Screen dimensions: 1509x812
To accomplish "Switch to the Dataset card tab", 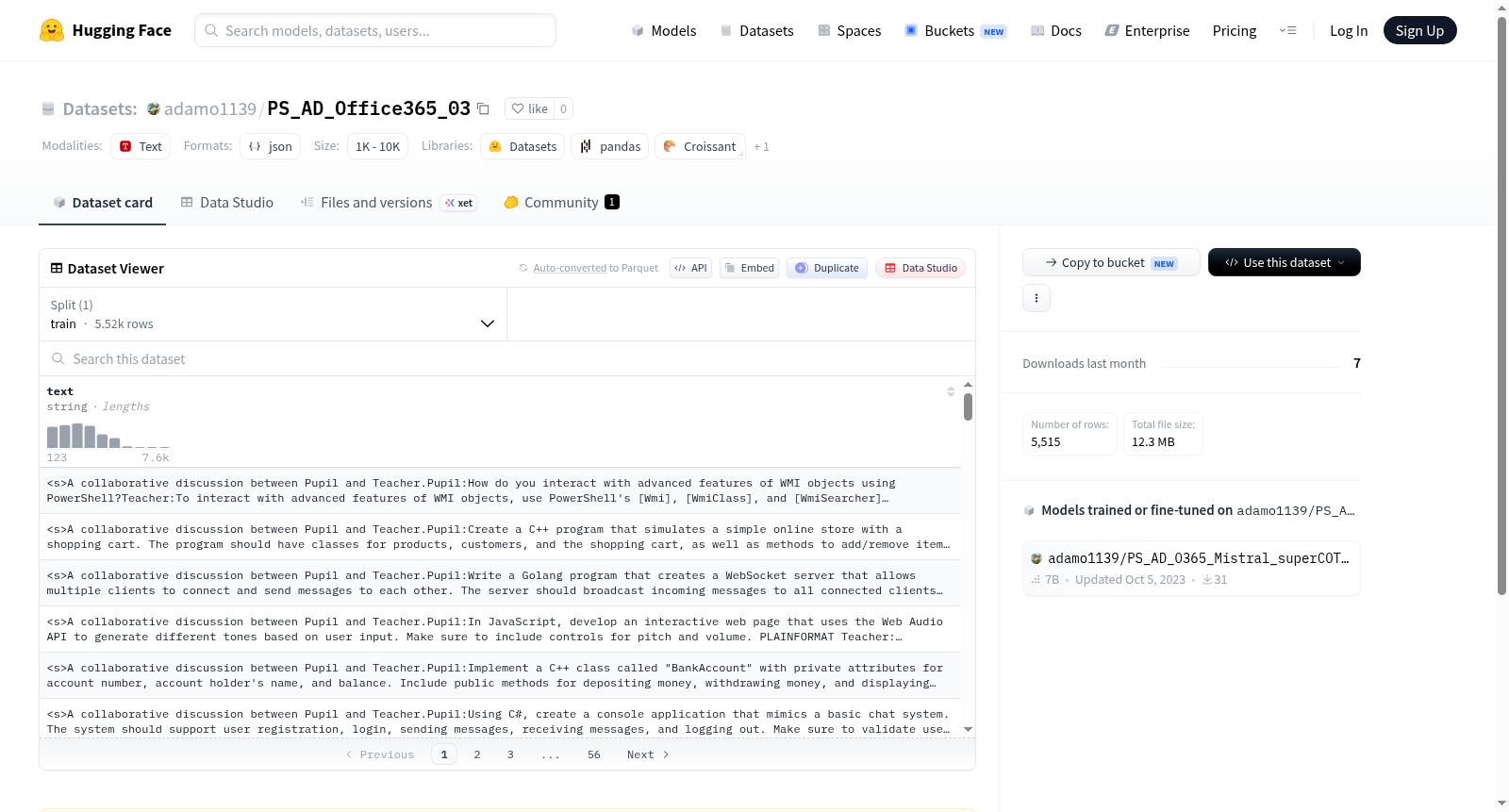I will (x=103, y=202).
